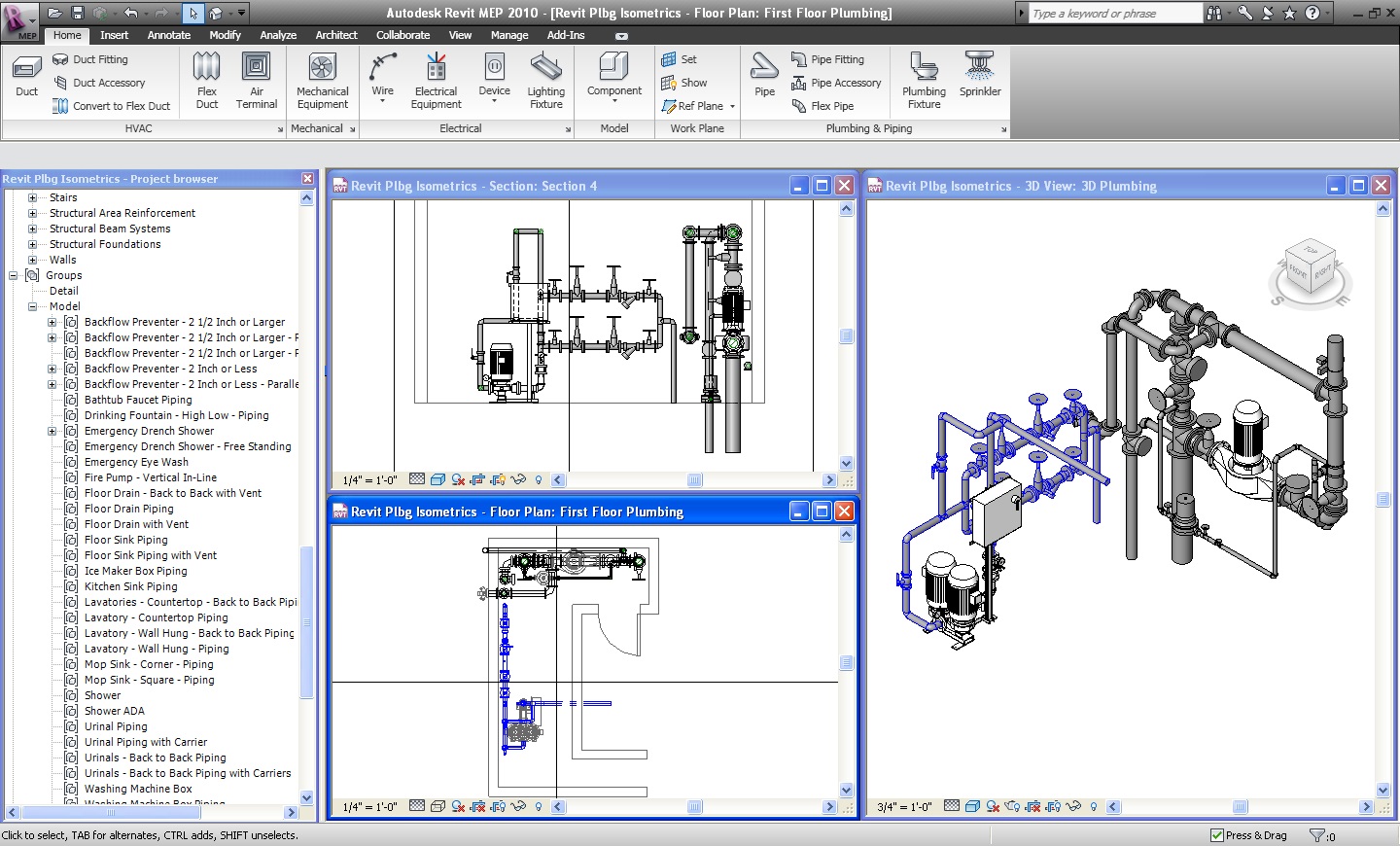Screen dimensions: 1400x846
Task: Click the Save icon in quick access toolbar
Action: tap(78, 13)
